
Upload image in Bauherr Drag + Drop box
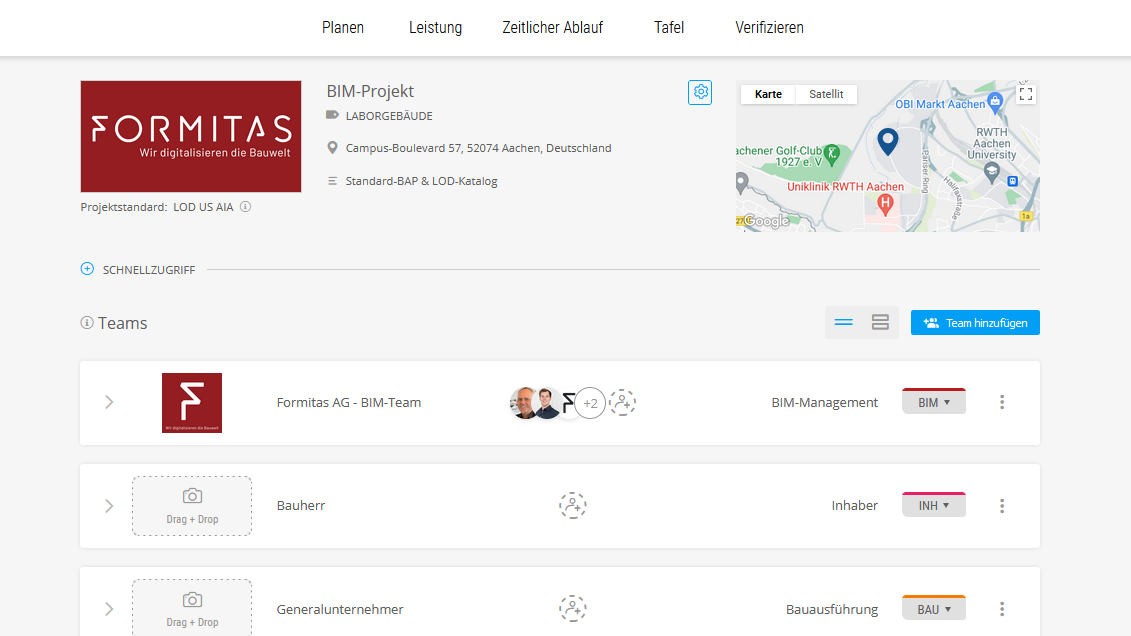point(192,506)
